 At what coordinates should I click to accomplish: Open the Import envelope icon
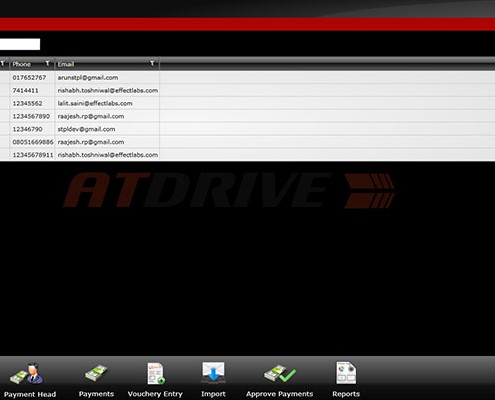[213, 372]
